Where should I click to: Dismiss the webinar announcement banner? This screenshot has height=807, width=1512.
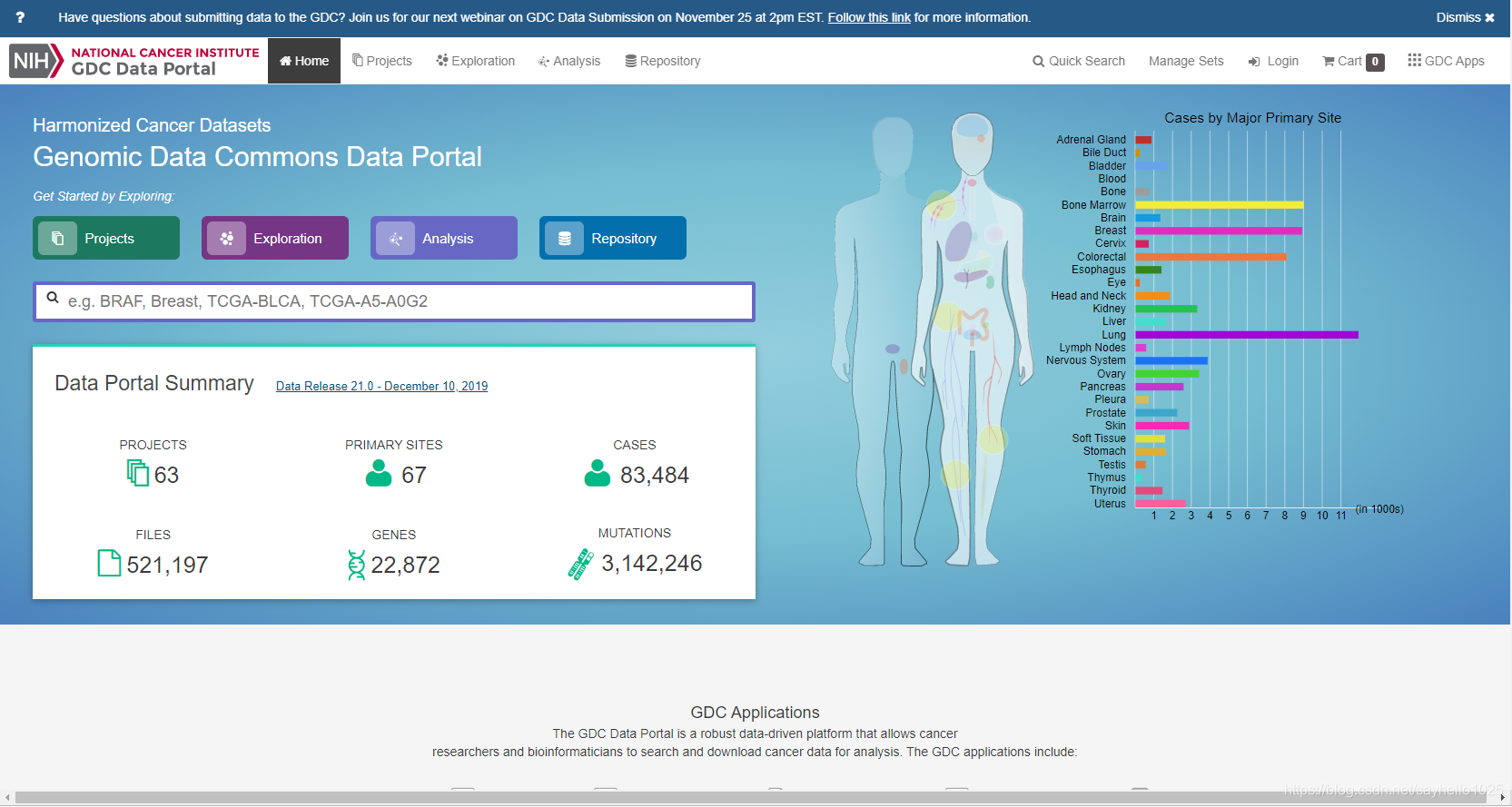1465,17
